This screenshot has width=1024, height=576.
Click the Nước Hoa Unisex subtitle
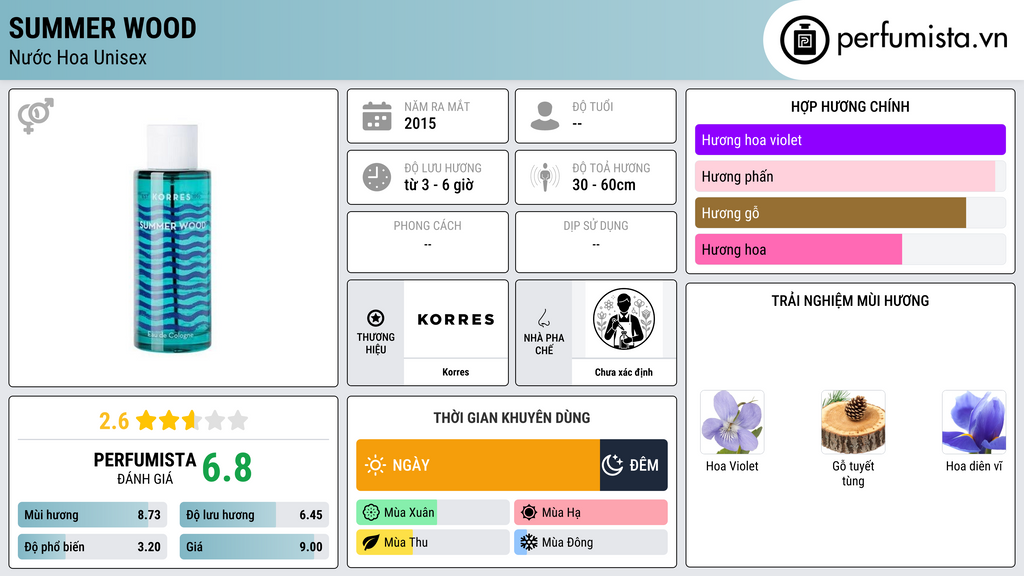tap(78, 57)
